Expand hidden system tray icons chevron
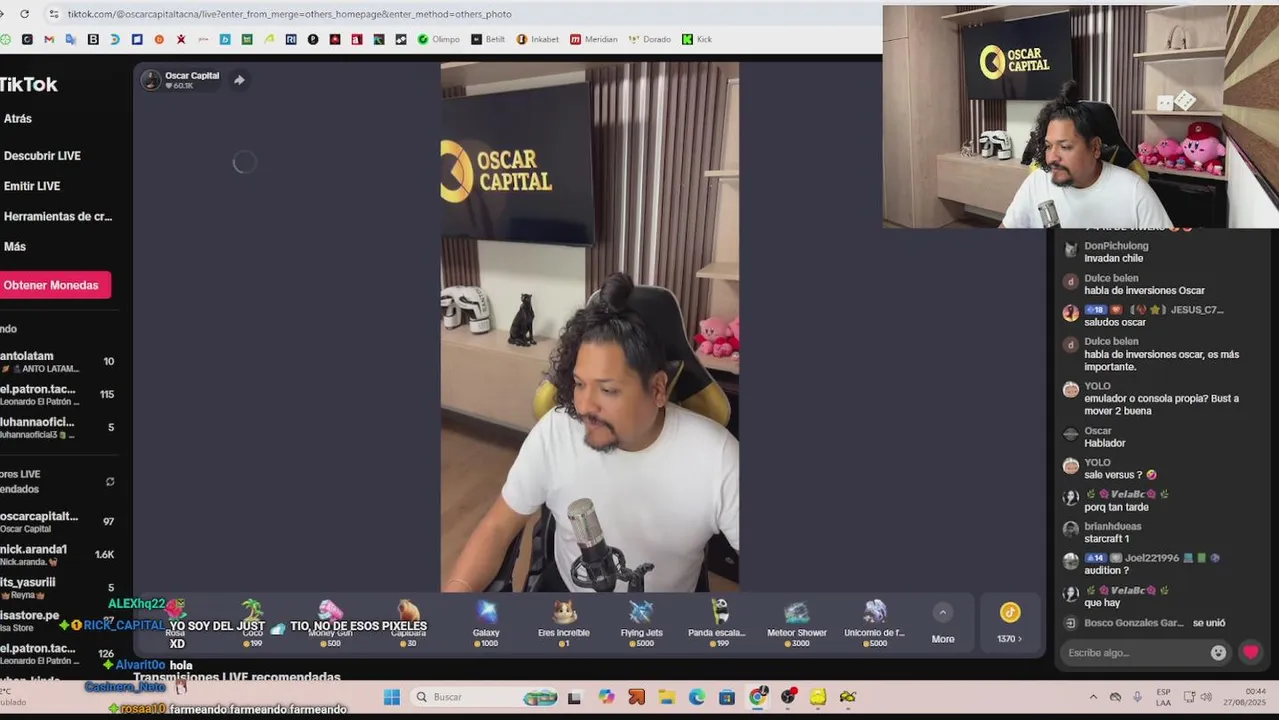1279x720 pixels. [1093, 697]
